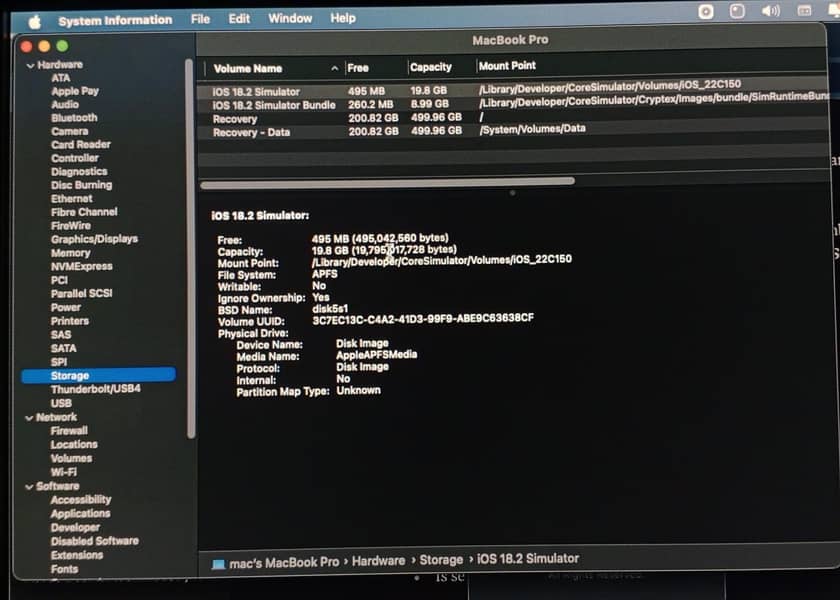The height and width of the screenshot is (600, 840).
Task: Select NVMExpress in the sidebar
Action: coord(81,266)
